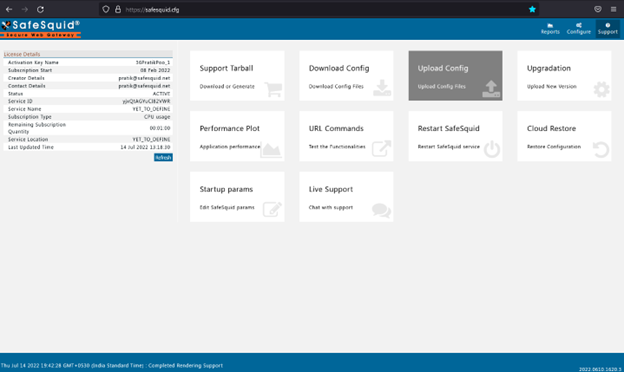The height and width of the screenshot is (372, 624).
Task: Click 'Restart SafeSquid service' subtitle text
Action: pos(448,147)
